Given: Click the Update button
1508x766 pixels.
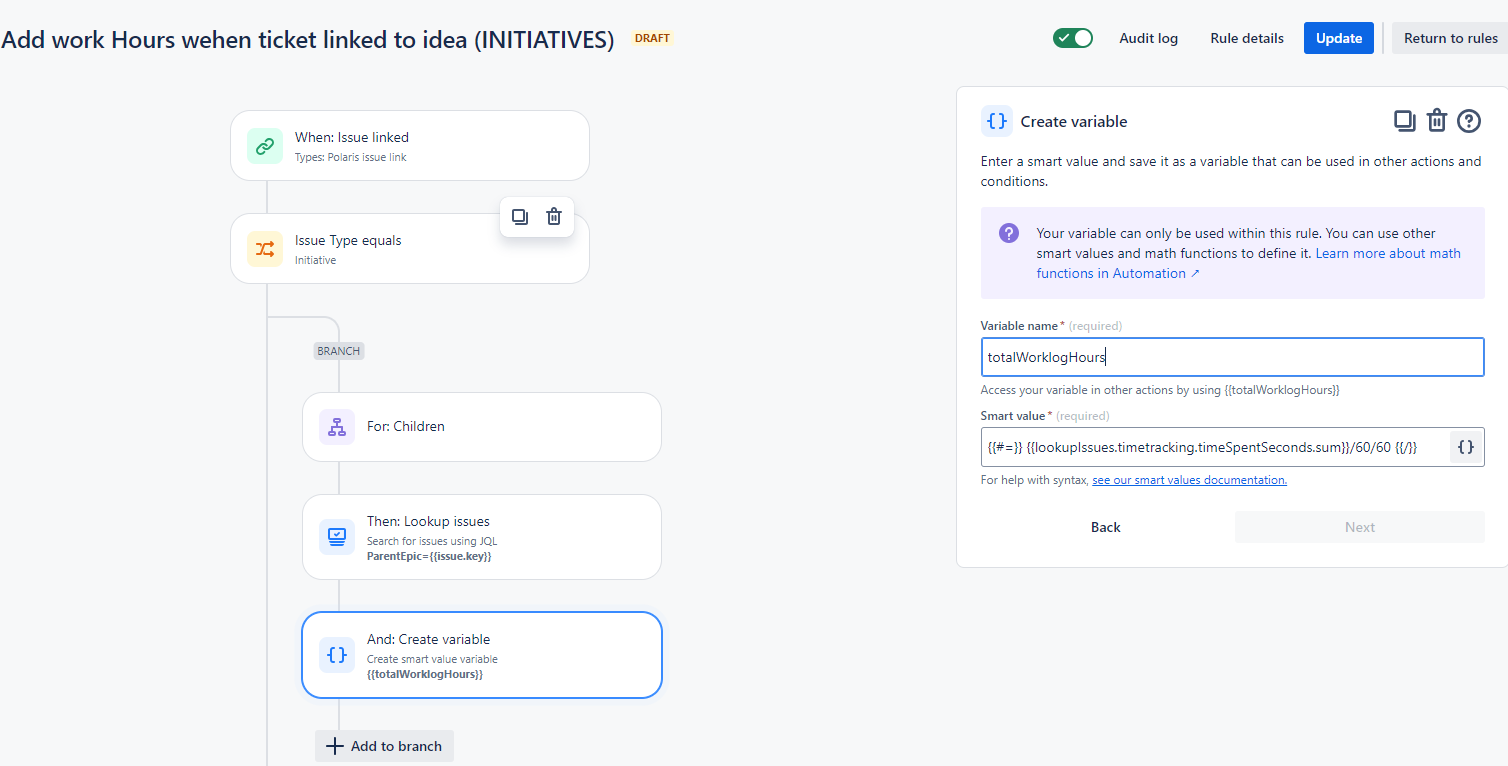Looking at the screenshot, I should pos(1339,38).
